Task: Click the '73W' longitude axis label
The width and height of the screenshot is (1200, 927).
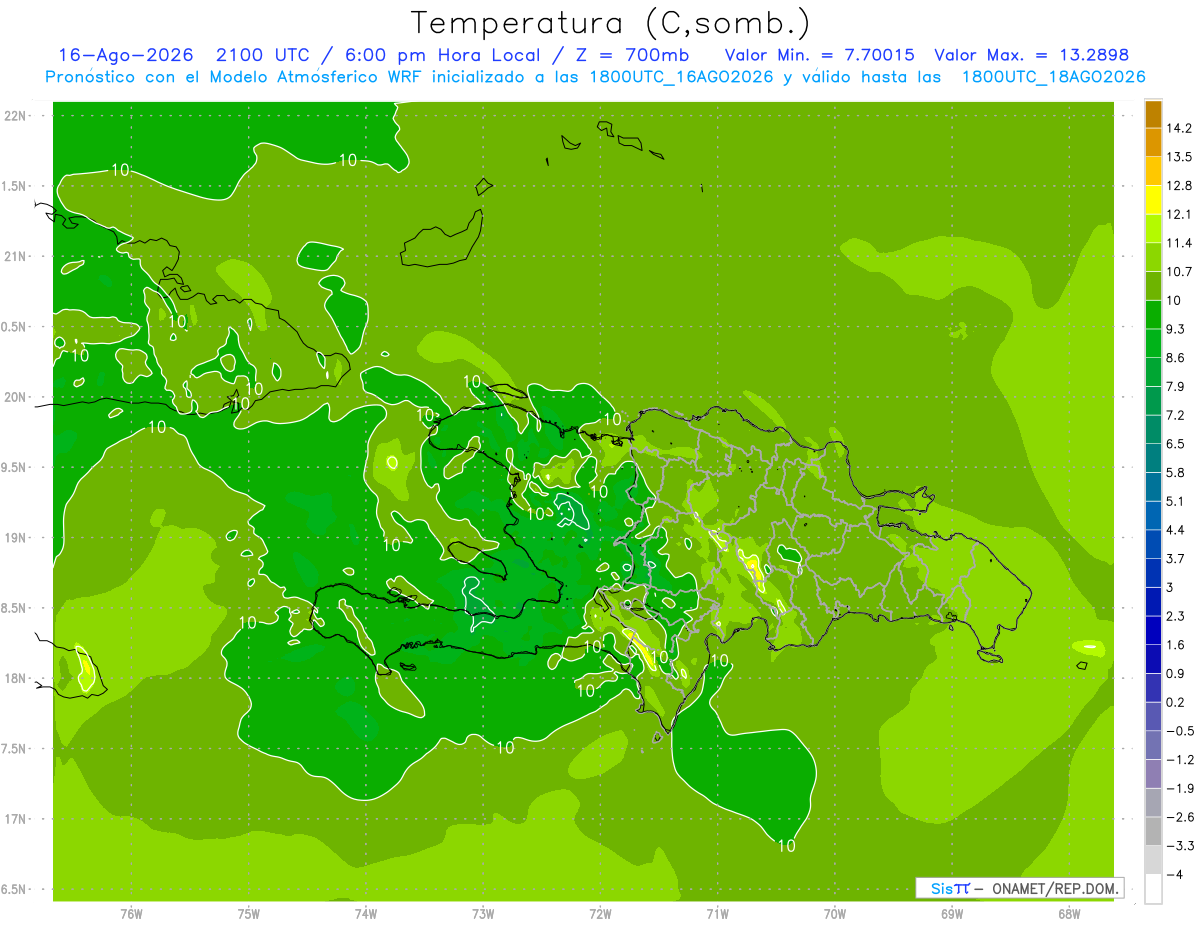Action: 483,913
